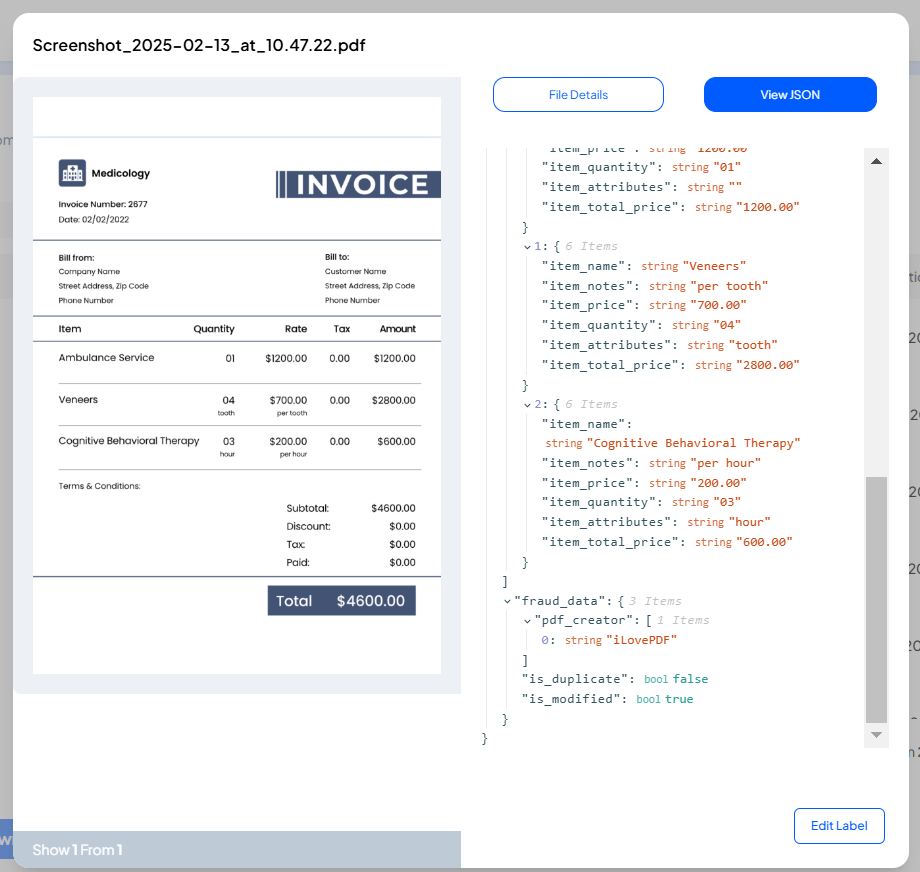Image resolution: width=920 pixels, height=872 pixels.
Task: Click the scroll down arrow in JSON panel
Action: [x=876, y=735]
